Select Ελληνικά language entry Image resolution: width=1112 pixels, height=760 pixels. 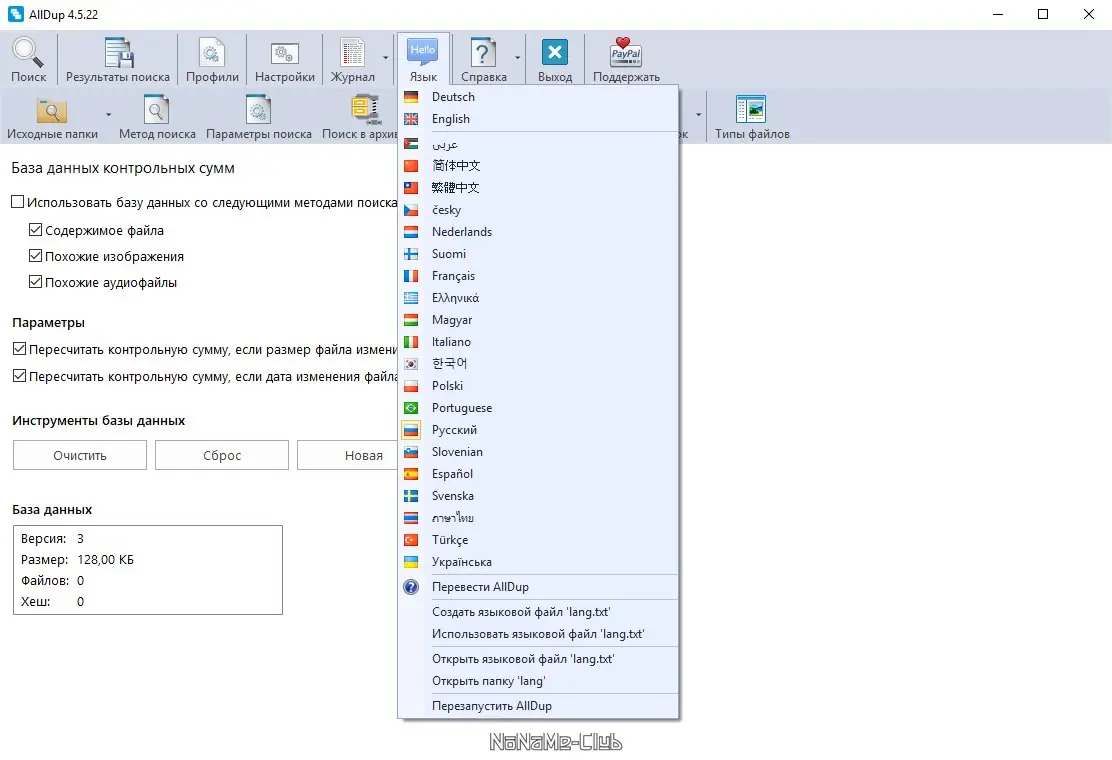point(538,298)
